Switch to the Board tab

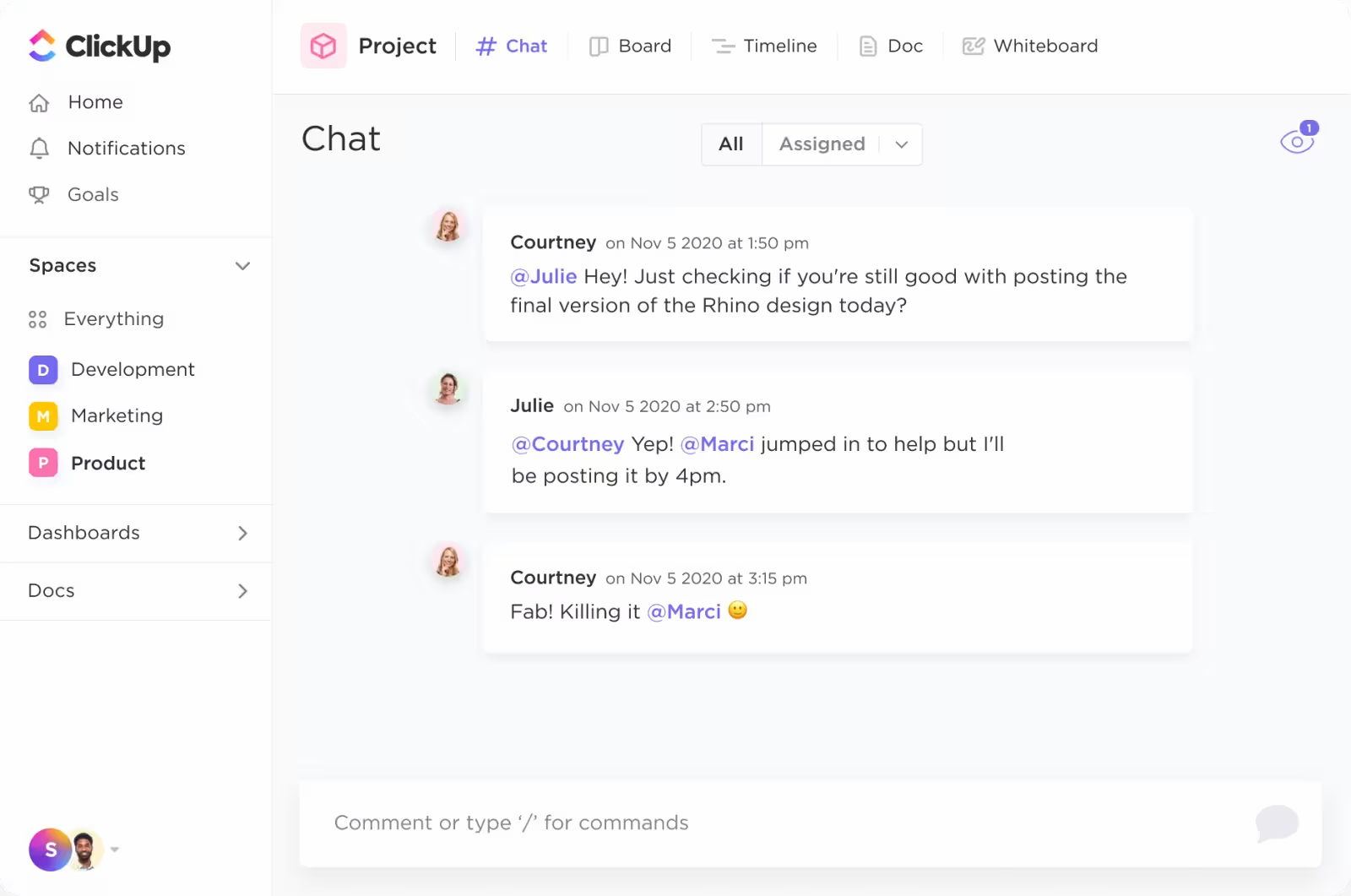(630, 46)
